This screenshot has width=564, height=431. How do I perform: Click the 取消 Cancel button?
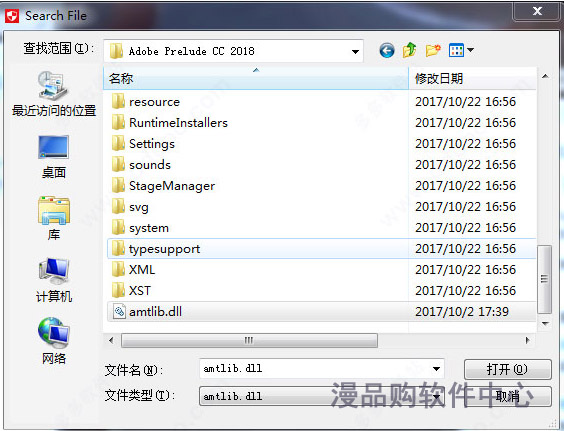coord(508,396)
